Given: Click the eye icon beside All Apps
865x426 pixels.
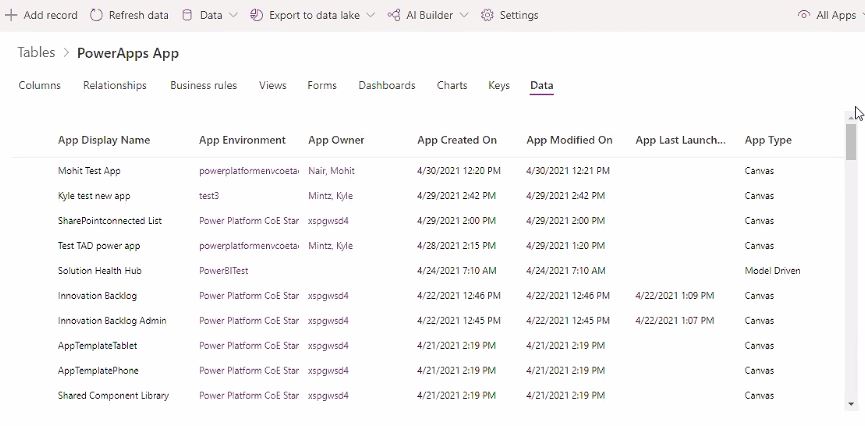Looking at the screenshot, I should (x=804, y=15).
